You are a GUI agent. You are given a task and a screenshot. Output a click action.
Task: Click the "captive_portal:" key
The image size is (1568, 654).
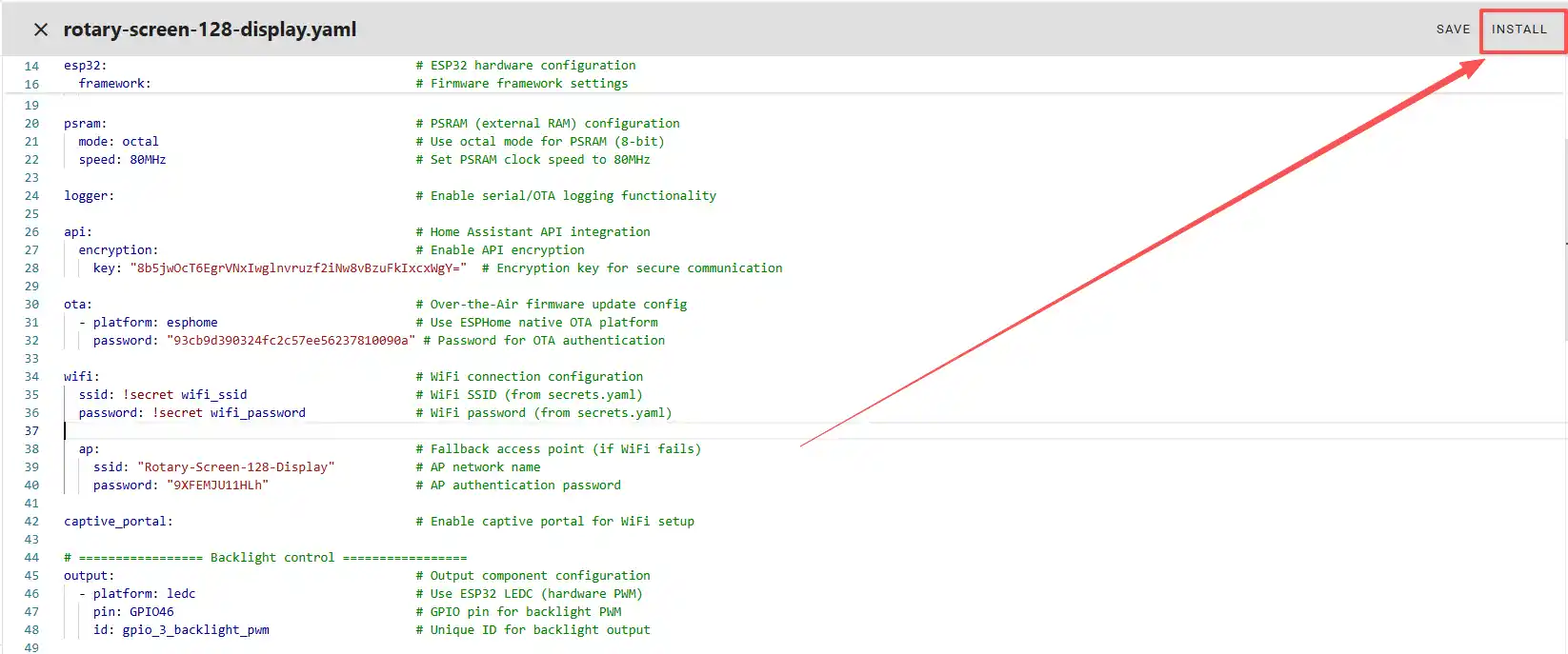118,522
